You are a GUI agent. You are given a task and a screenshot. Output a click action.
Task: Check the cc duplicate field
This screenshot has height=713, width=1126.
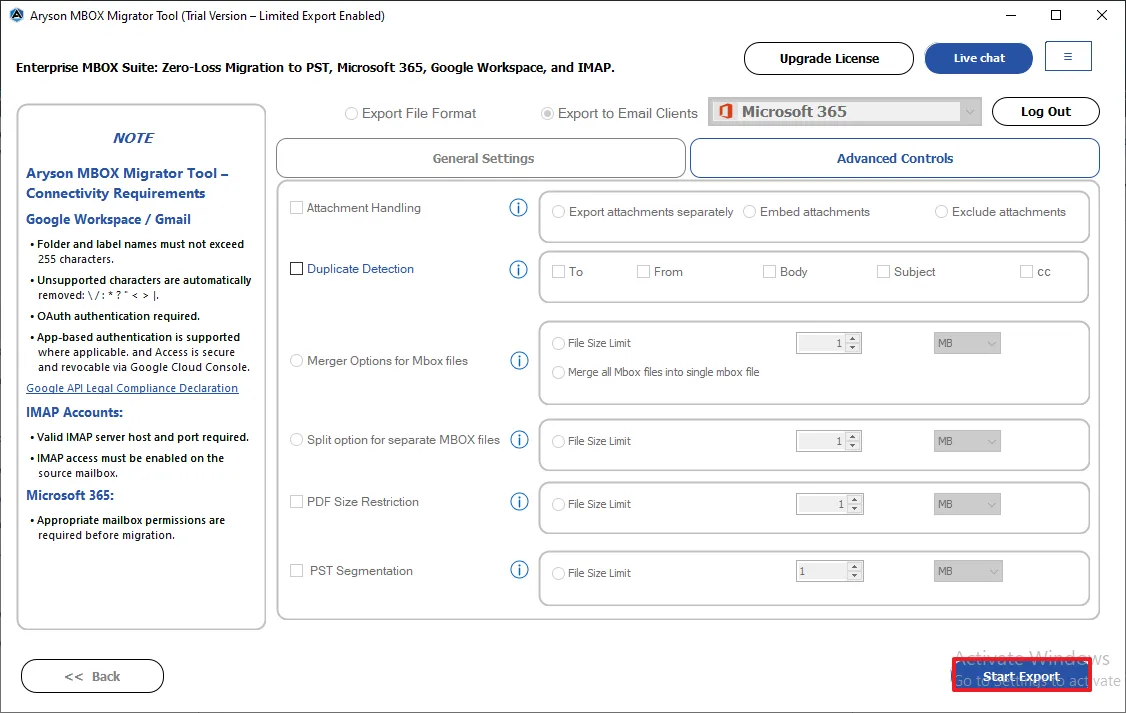click(x=1026, y=271)
